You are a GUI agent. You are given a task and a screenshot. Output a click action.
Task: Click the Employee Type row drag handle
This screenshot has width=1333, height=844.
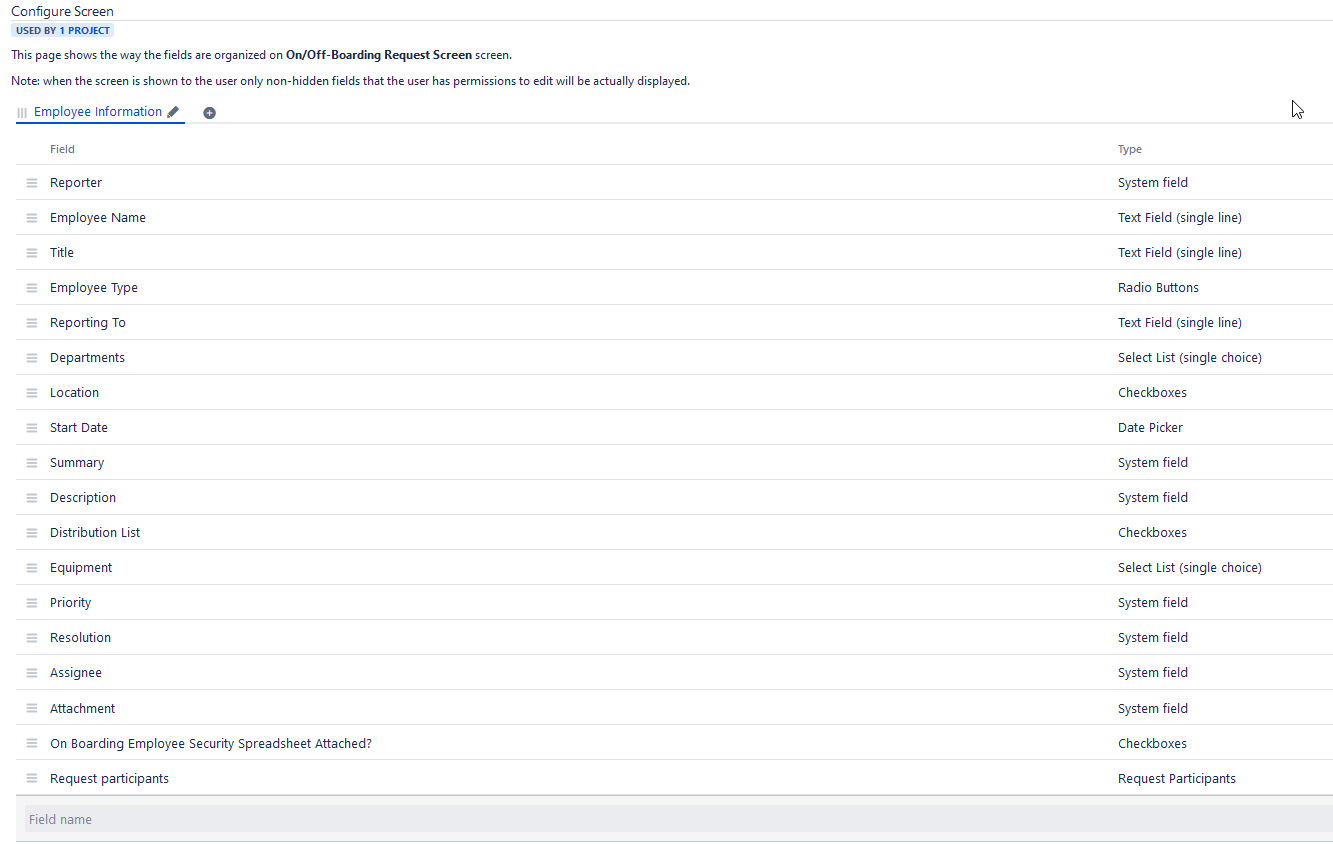point(32,288)
